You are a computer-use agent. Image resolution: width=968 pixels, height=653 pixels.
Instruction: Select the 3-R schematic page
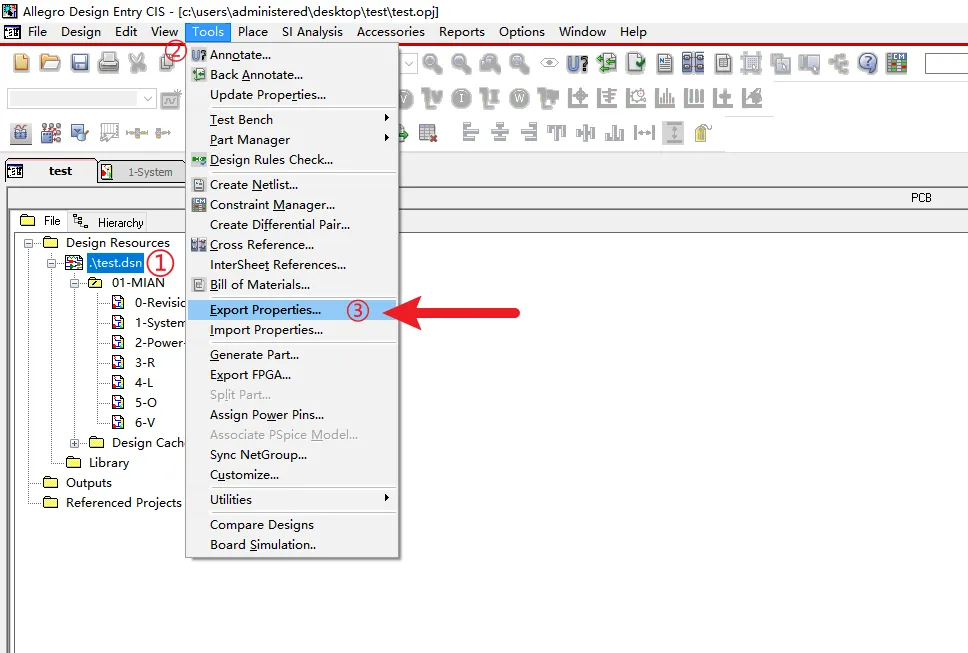click(x=144, y=363)
